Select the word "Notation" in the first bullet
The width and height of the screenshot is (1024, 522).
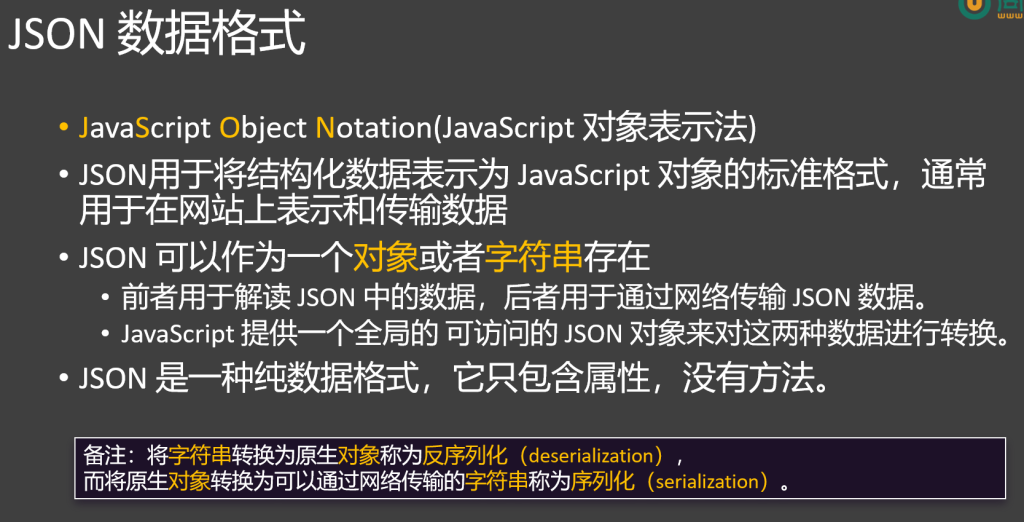[372, 128]
